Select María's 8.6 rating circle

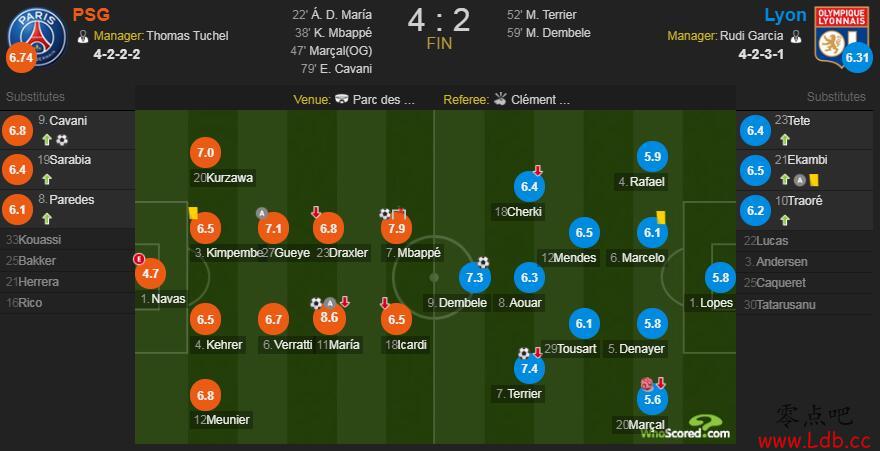(329, 318)
